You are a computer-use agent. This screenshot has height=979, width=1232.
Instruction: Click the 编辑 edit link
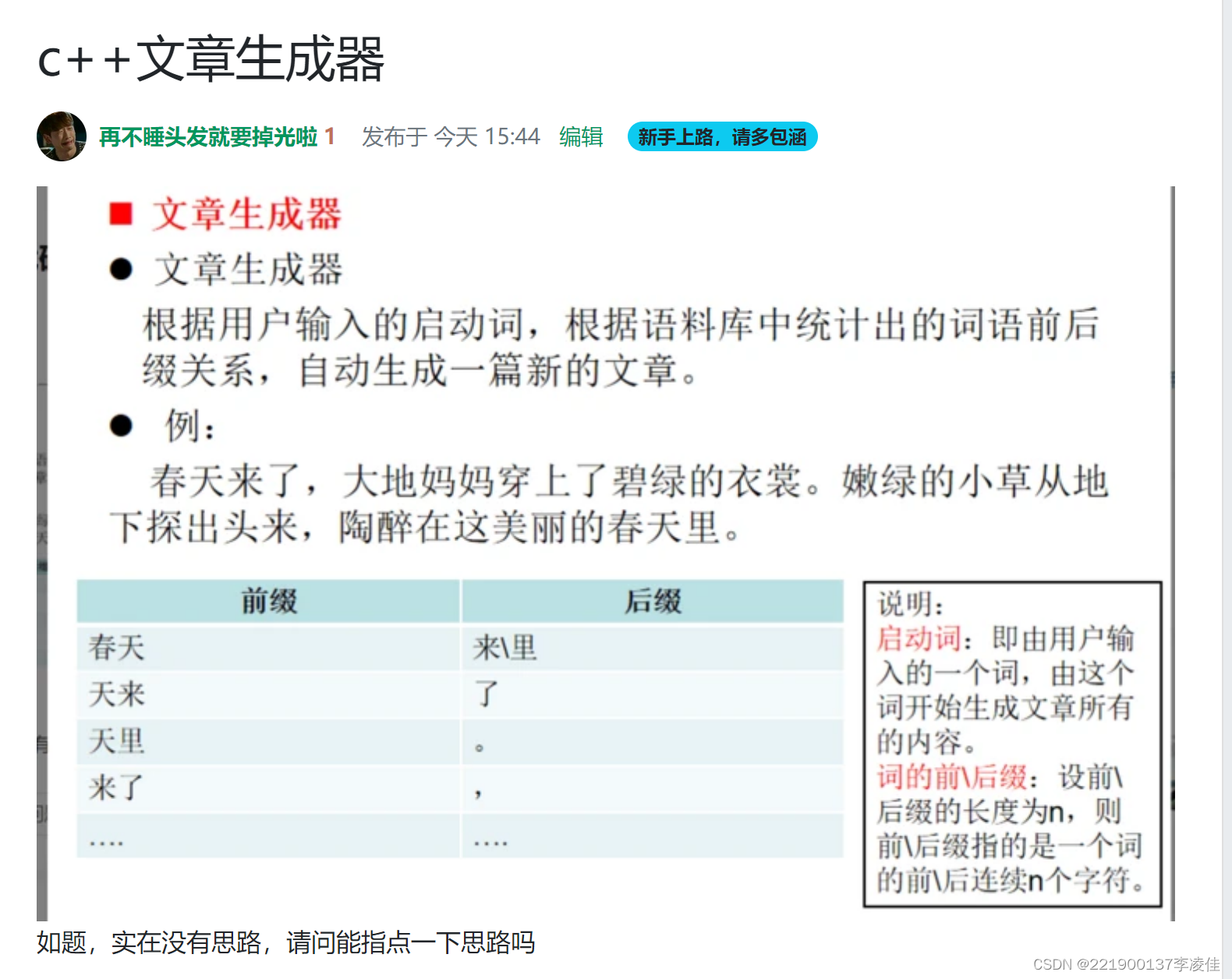[x=581, y=137]
